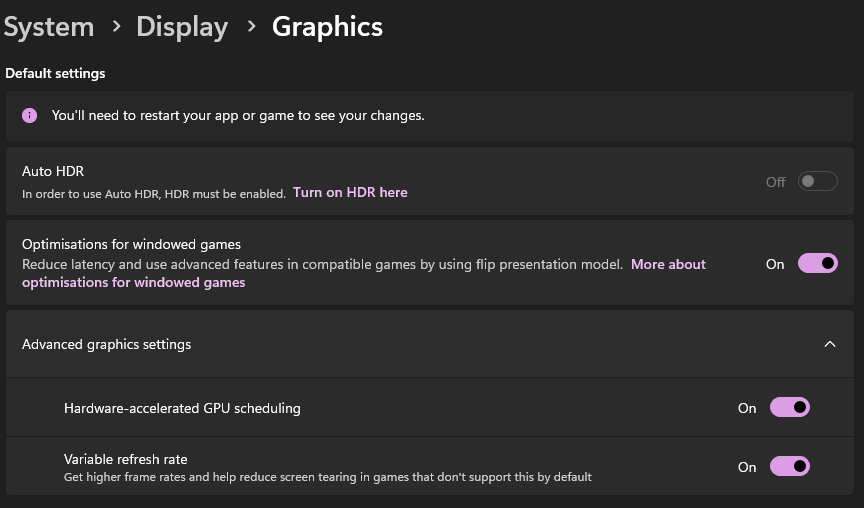The image size is (864, 508).
Task: Click the Hardware-accelerated GPU scheduling label
Action: click(182, 408)
